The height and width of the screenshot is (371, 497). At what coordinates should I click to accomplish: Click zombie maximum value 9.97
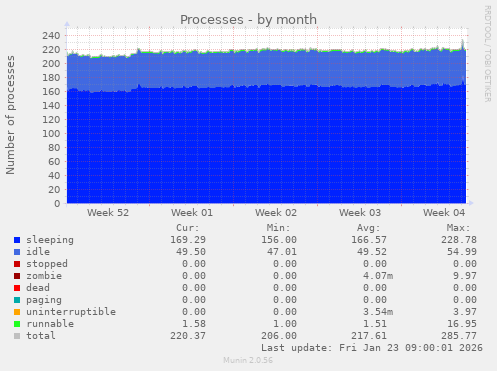click(x=465, y=276)
